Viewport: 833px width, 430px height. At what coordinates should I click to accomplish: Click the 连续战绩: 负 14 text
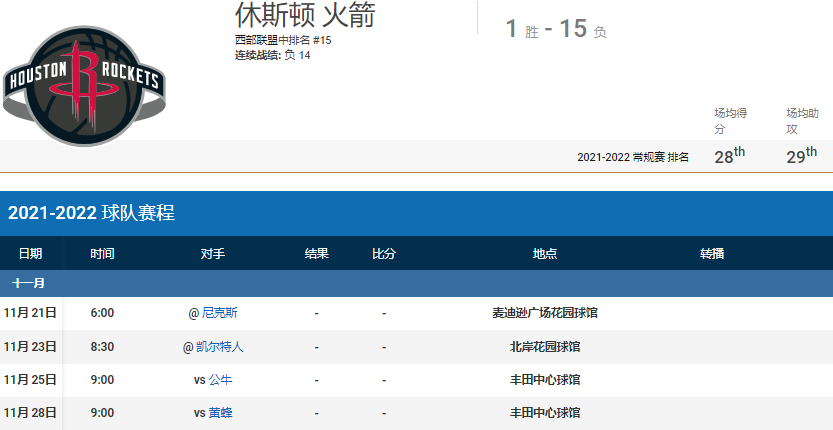(273, 55)
